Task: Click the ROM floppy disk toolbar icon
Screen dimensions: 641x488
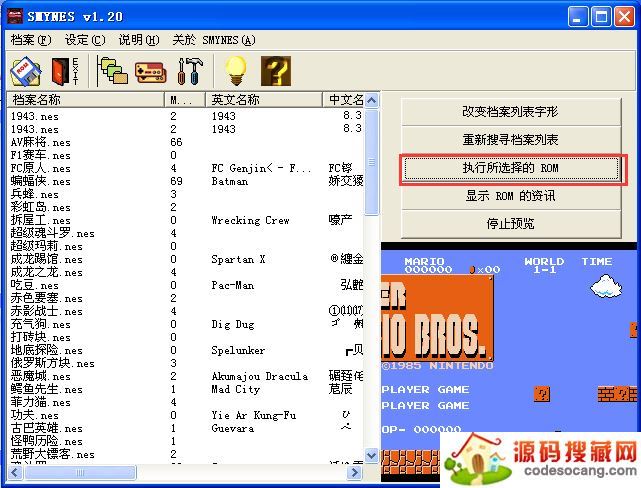Action: [x=26, y=71]
